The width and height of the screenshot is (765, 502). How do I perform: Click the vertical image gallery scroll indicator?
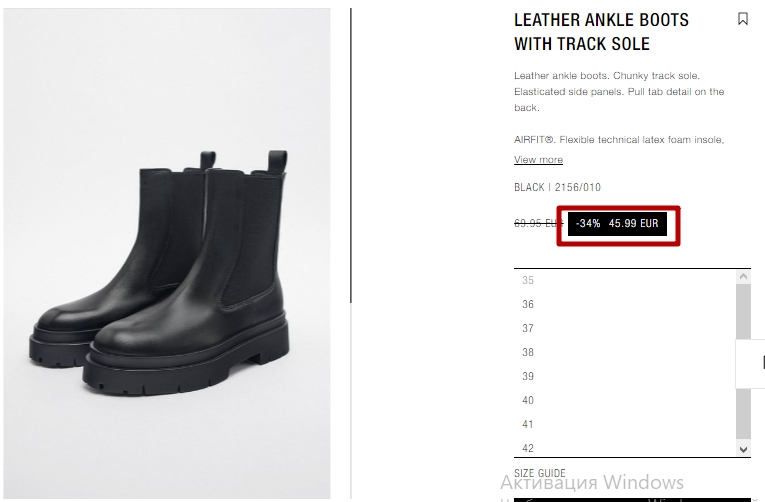(x=351, y=155)
